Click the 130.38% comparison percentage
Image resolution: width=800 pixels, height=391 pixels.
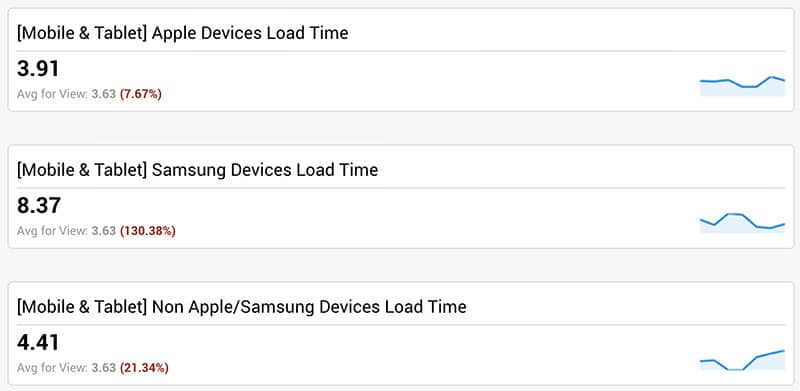[147, 231]
